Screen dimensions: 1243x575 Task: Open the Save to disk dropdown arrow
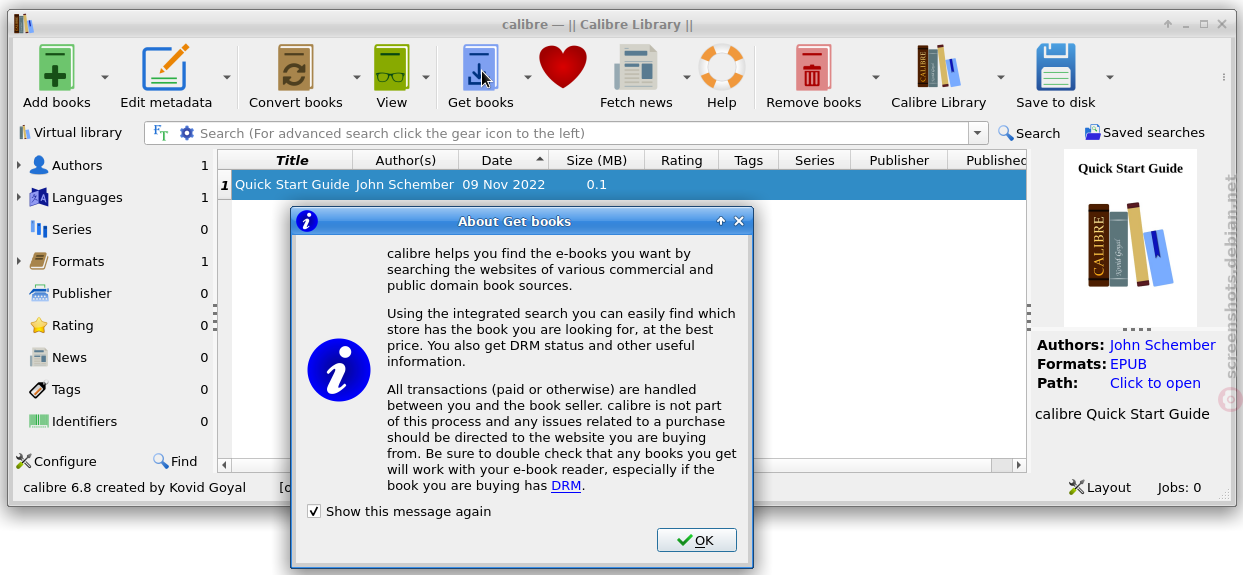(1109, 77)
